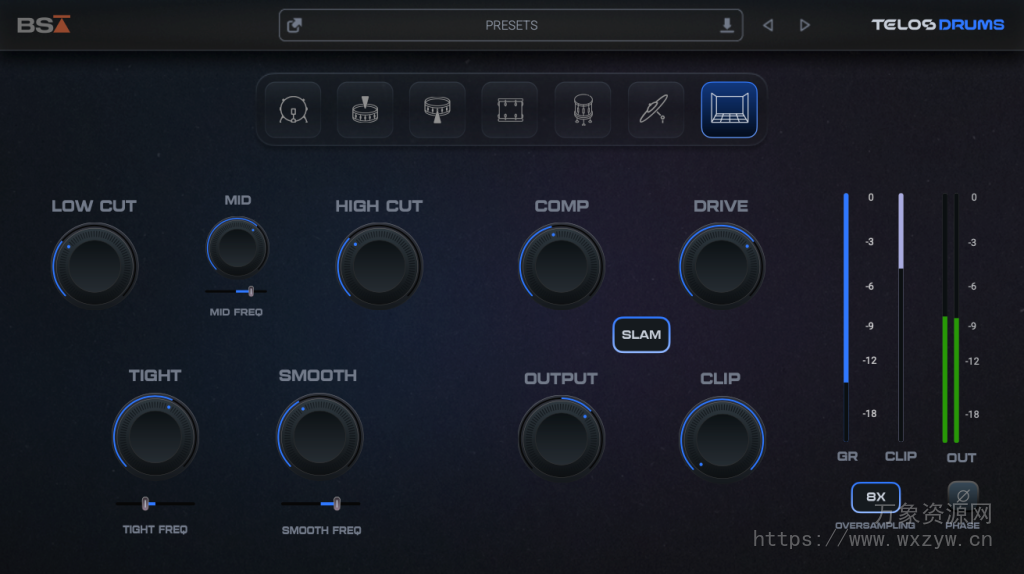Screen dimensions: 1024x574
Task: Select the floor tom icon
Action: click(x=583, y=110)
